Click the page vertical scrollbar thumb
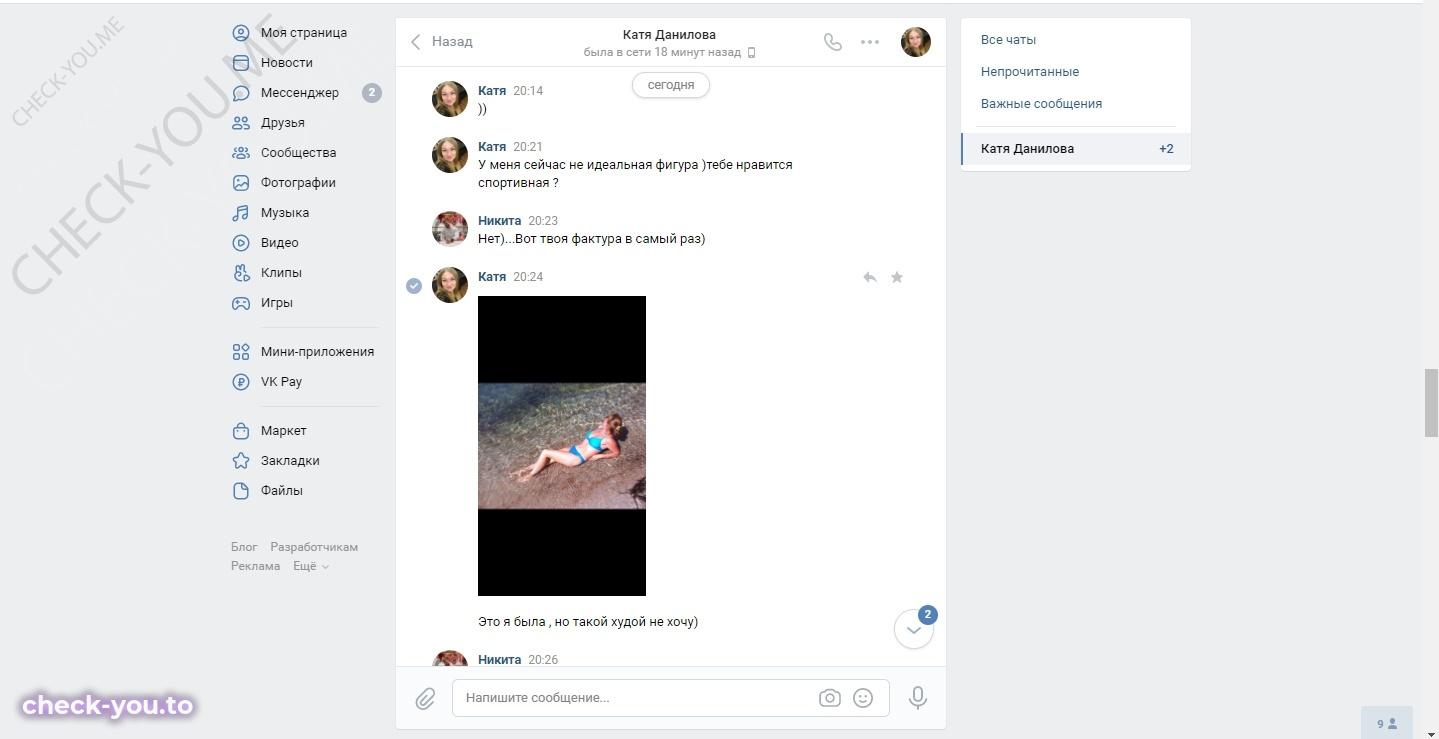The image size is (1439, 739). tap(1431, 402)
